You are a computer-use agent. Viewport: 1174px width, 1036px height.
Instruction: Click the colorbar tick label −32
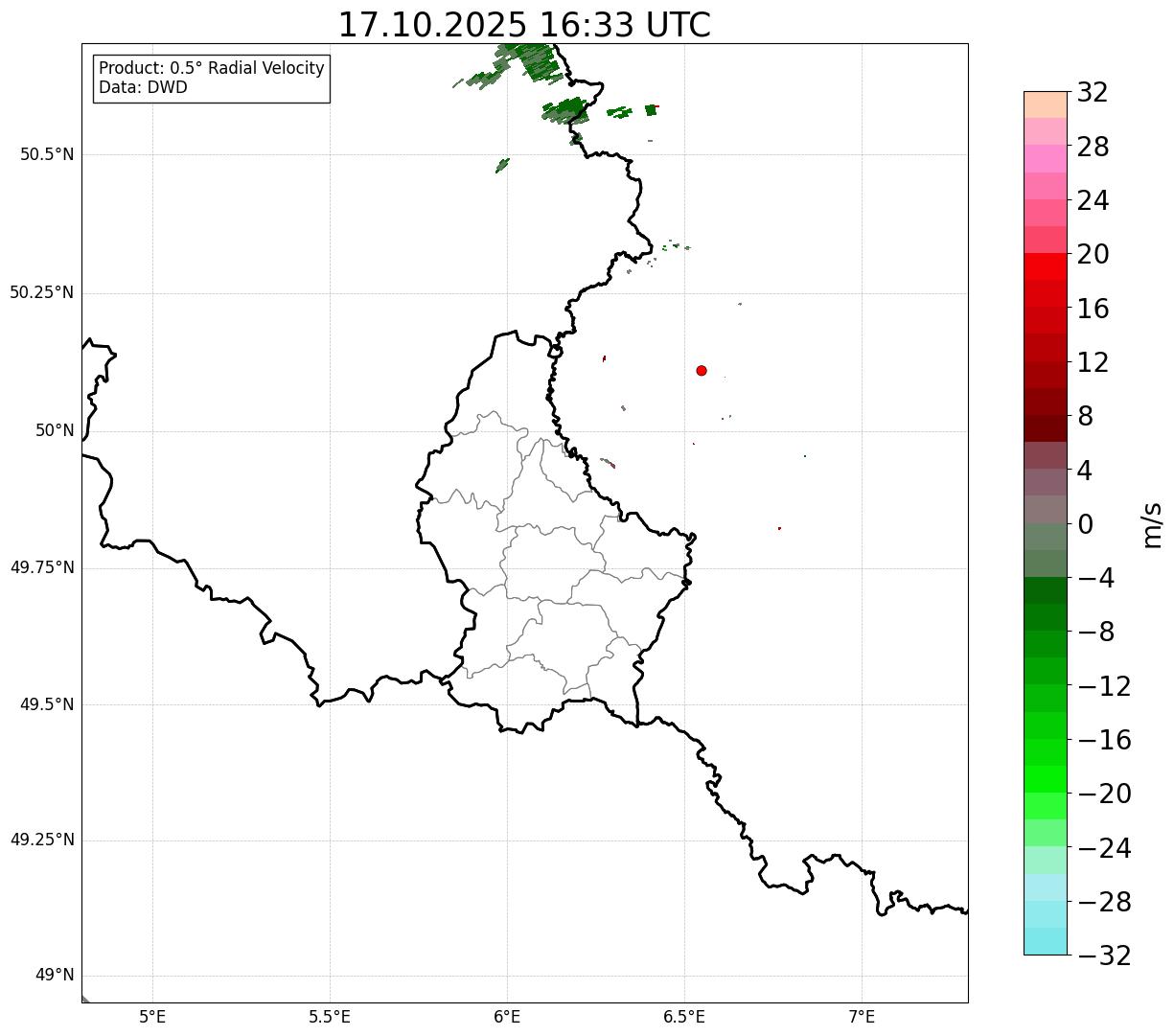coord(1104,955)
